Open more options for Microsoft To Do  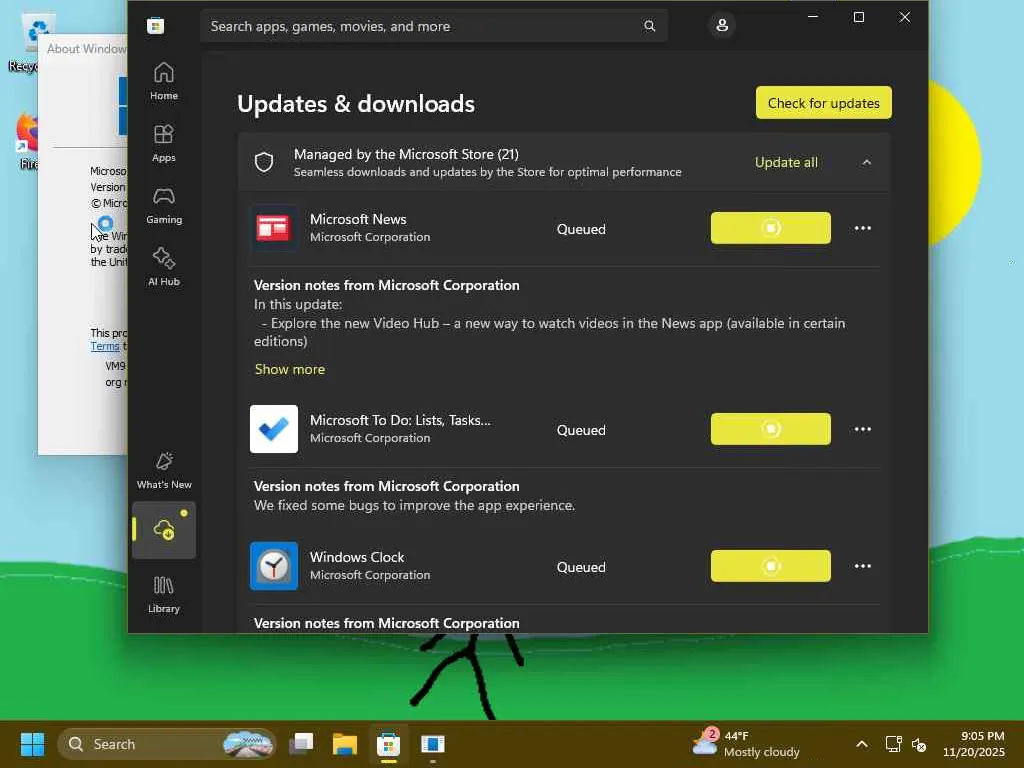click(x=863, y=429)
